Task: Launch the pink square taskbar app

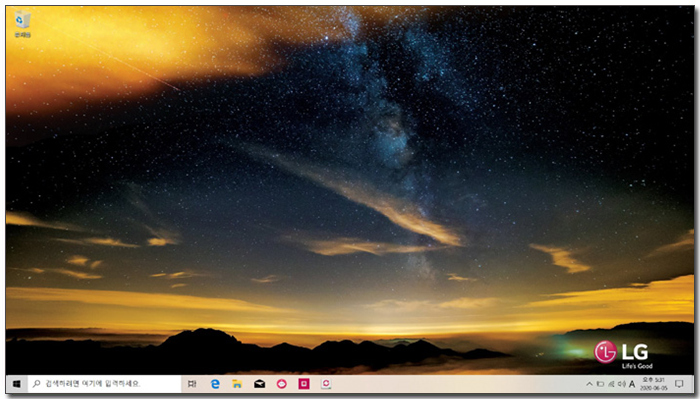Action: coord(304,384)
